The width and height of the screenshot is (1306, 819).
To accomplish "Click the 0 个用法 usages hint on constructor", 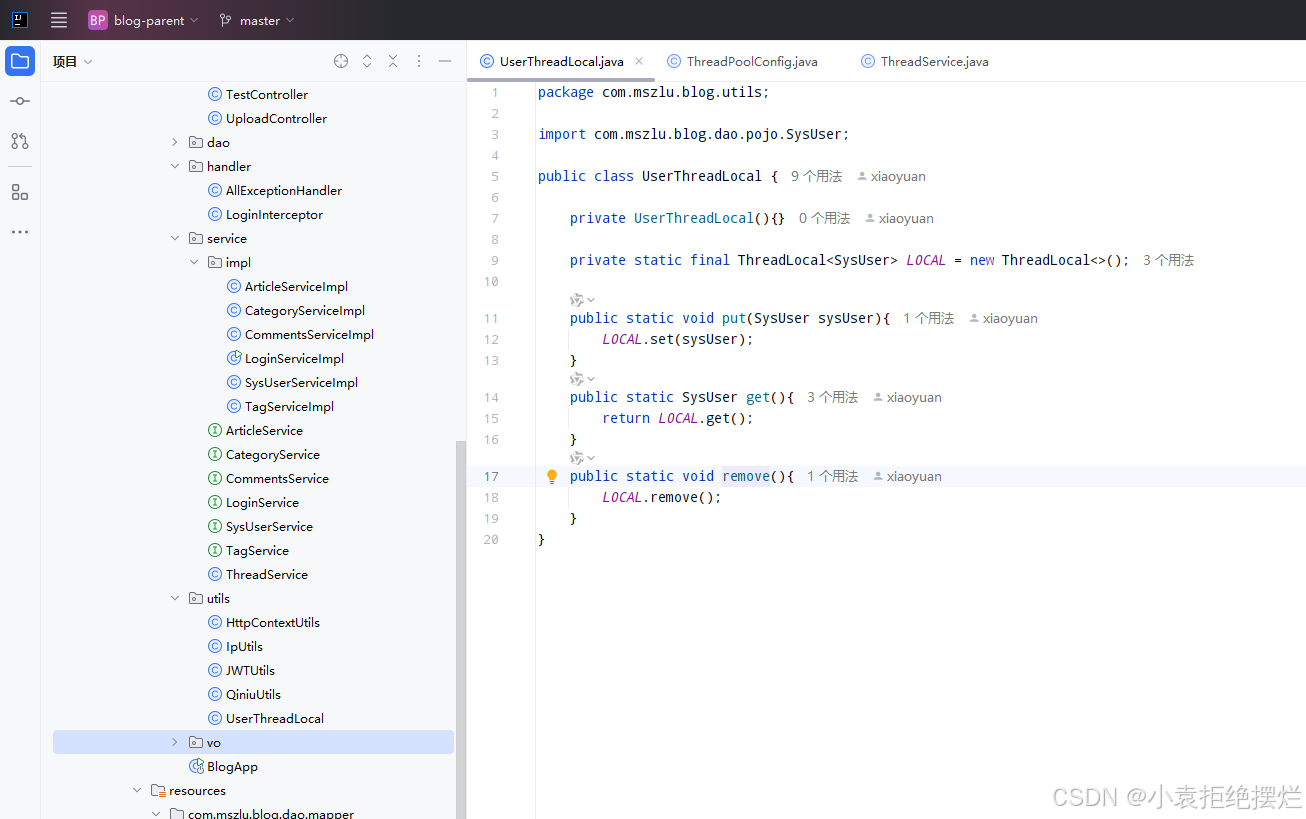I will (x=824, y=218).
